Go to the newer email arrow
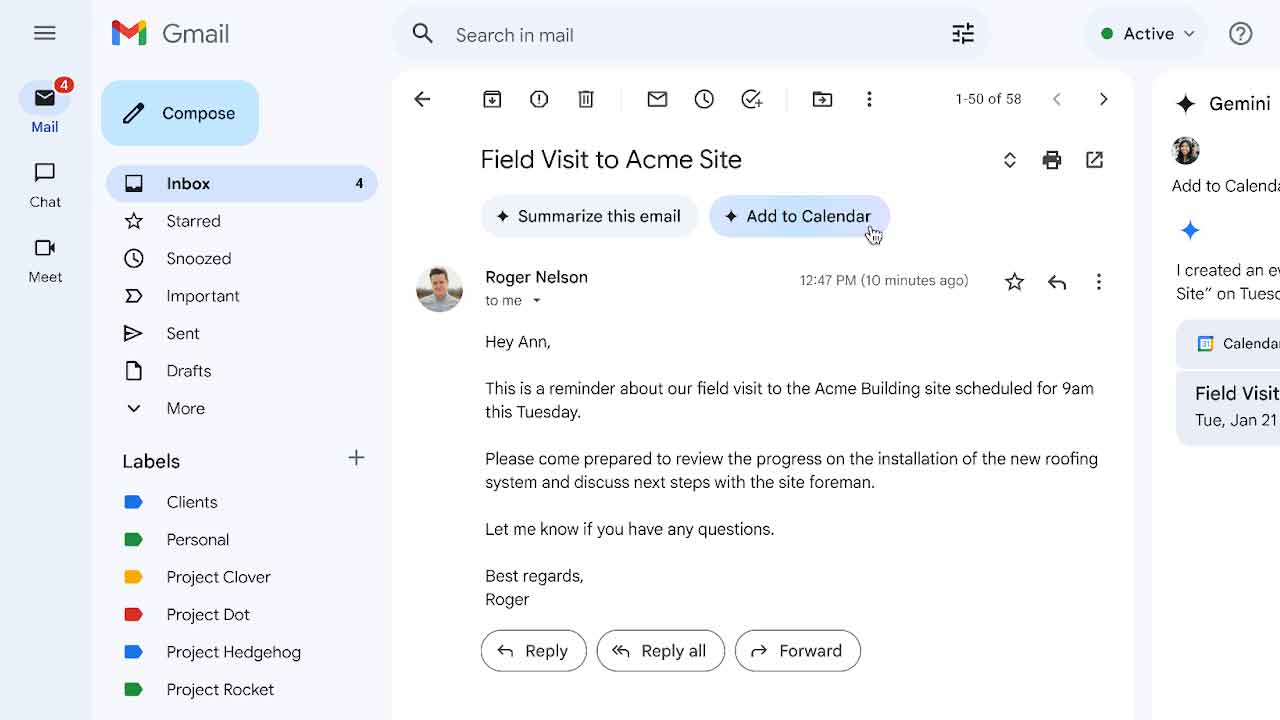This screenshot has height=720, width=1280. click(1057, 99)
